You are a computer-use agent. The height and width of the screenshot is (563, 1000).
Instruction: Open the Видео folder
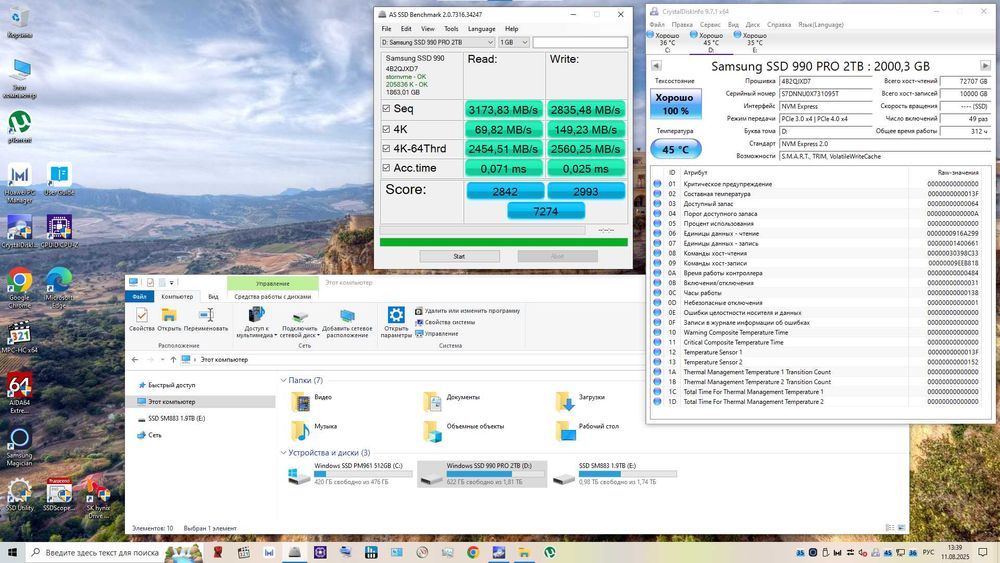pyautogui.click(x=311, y=401)
